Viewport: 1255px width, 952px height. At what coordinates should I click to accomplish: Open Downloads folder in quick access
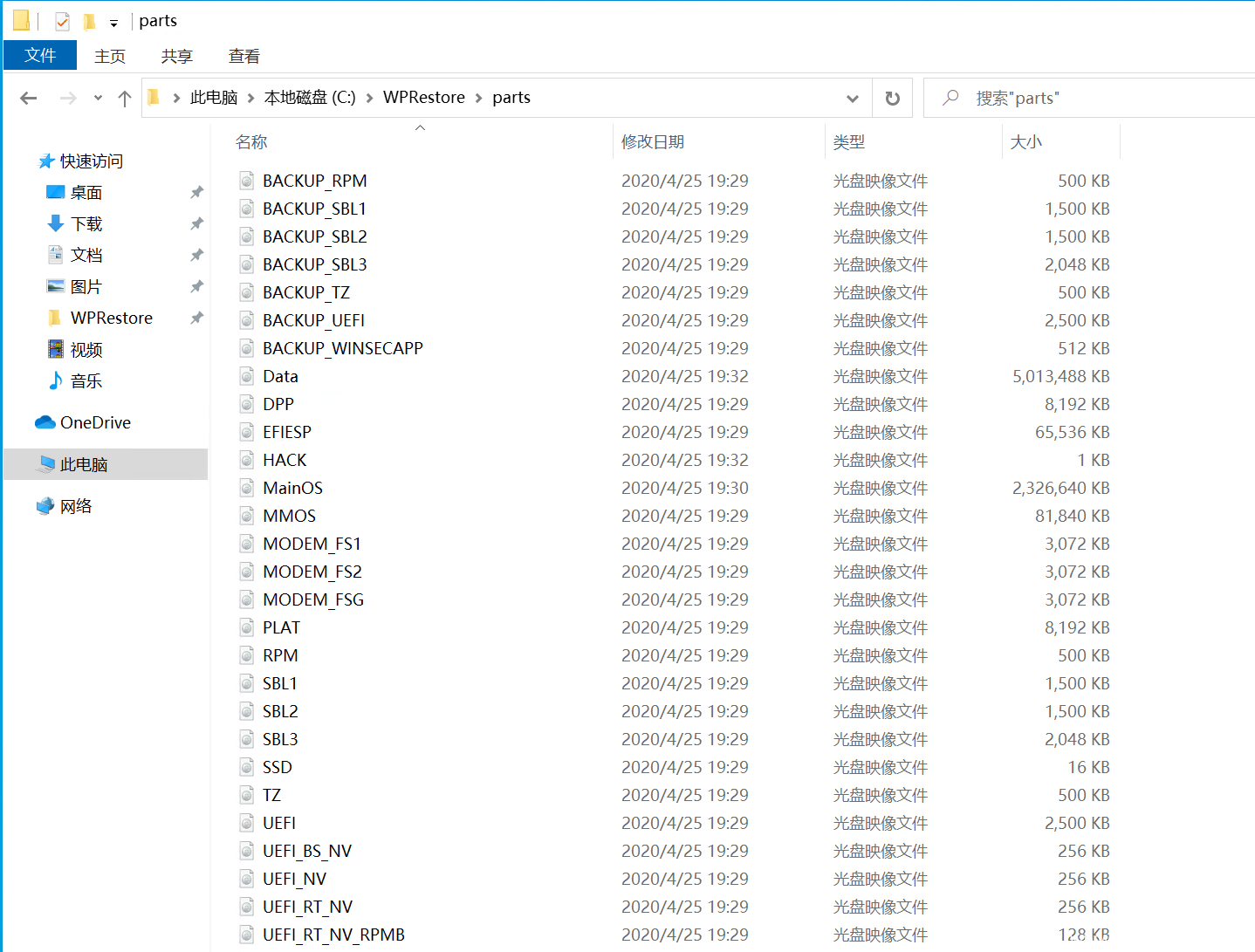coord(86,224)
